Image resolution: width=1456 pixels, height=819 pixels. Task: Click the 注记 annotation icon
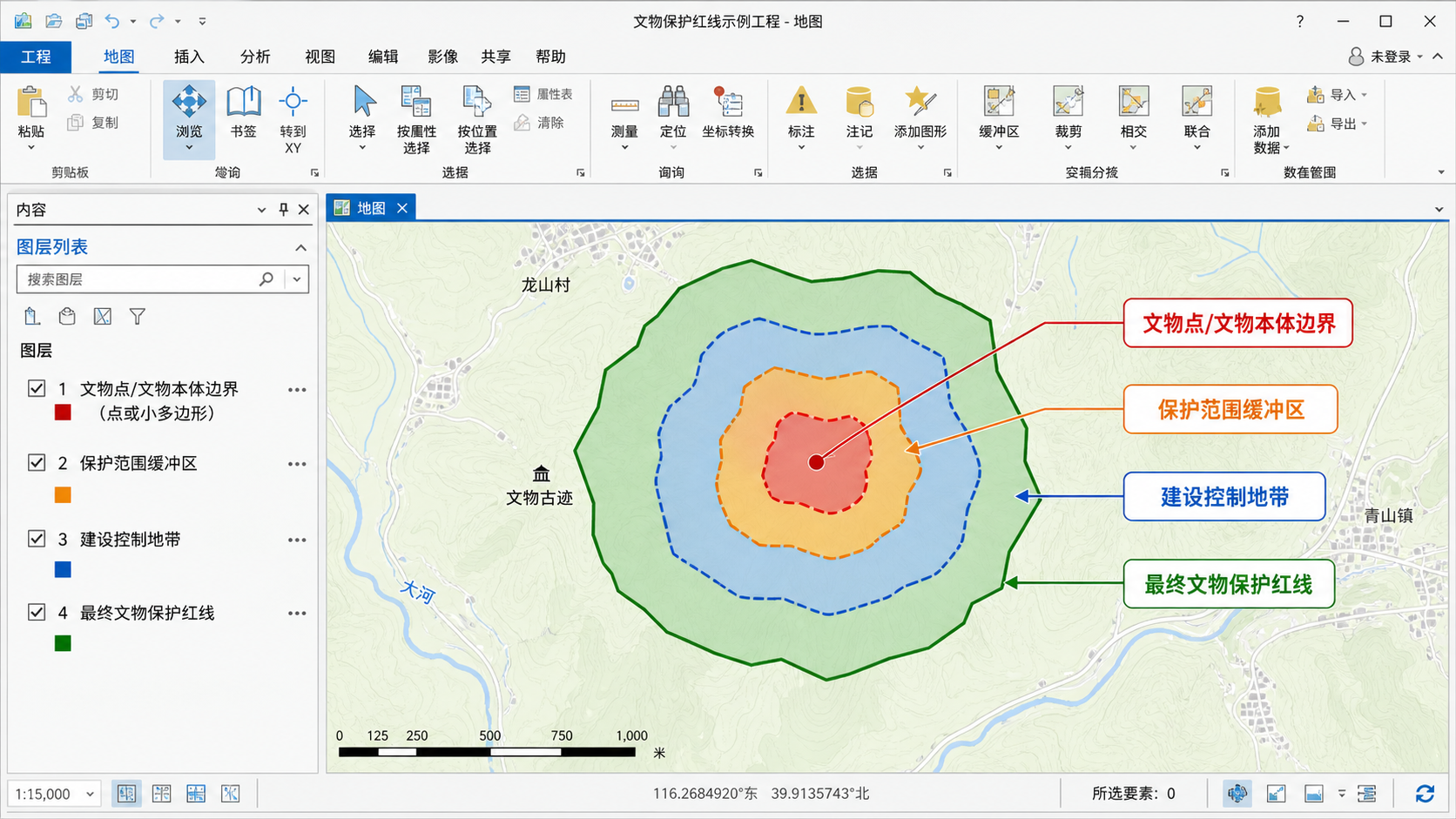tap(859, 101)
